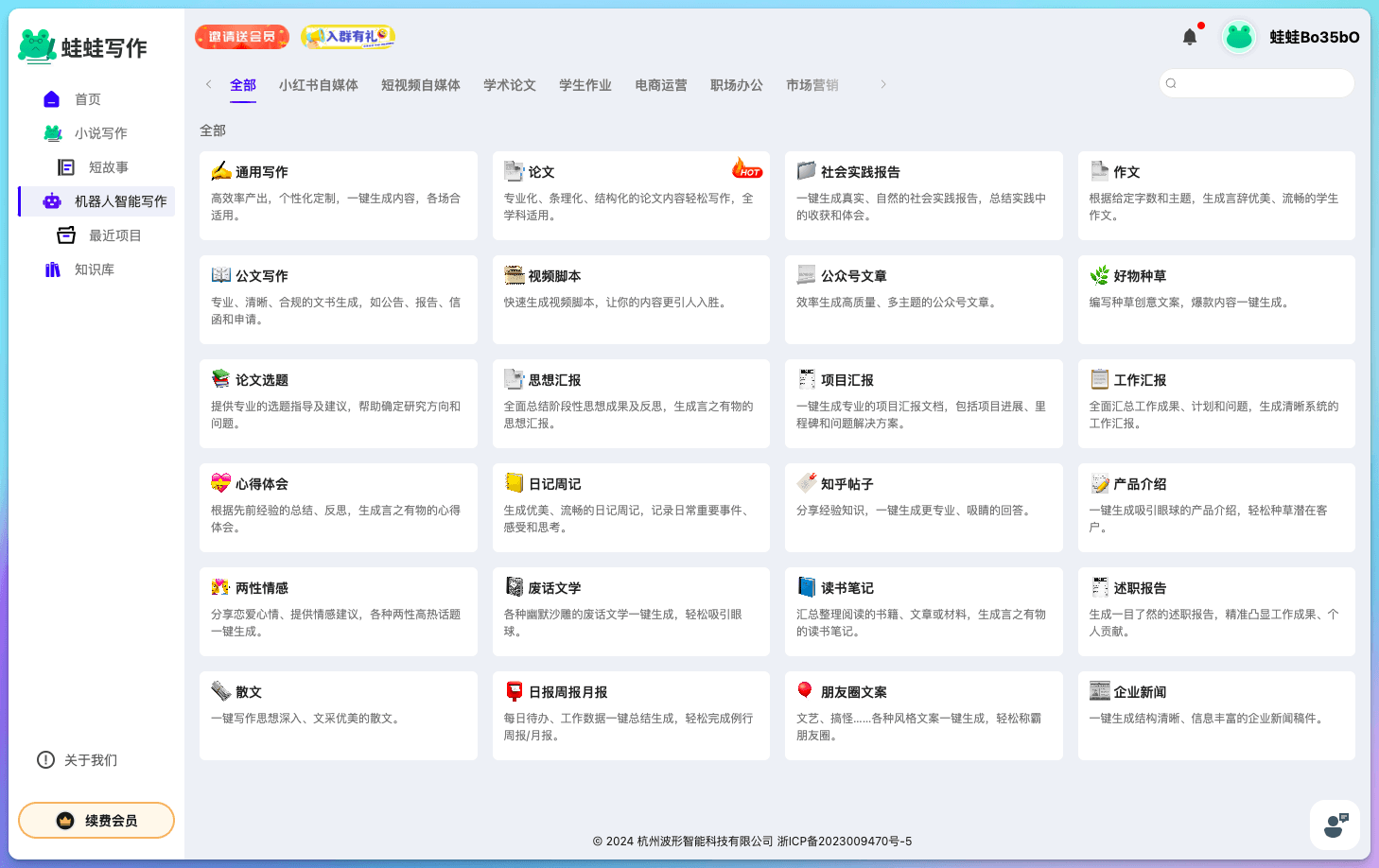
Task: Click the 关于我们 info icon
Action: coord(45,760)
